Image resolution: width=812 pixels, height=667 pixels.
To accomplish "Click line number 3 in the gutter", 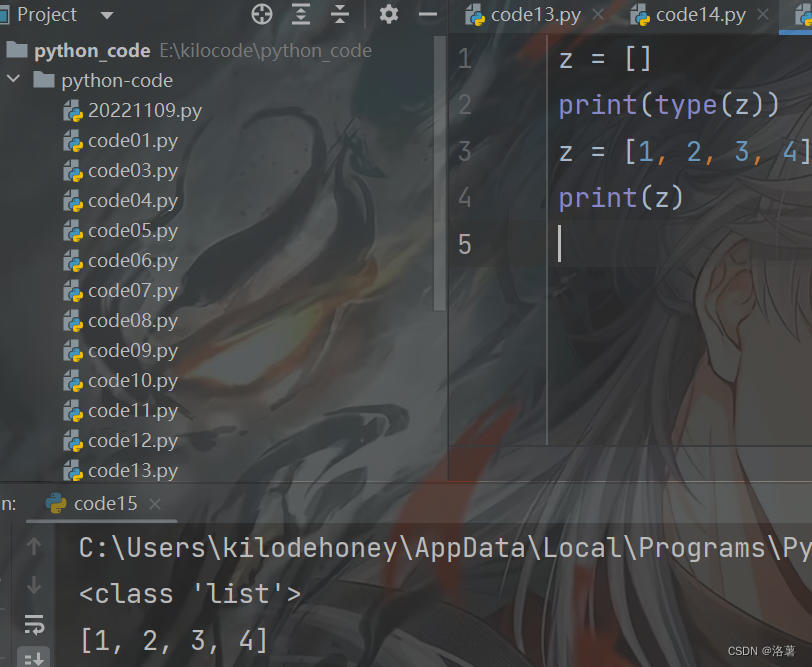I will click(465, 152).
